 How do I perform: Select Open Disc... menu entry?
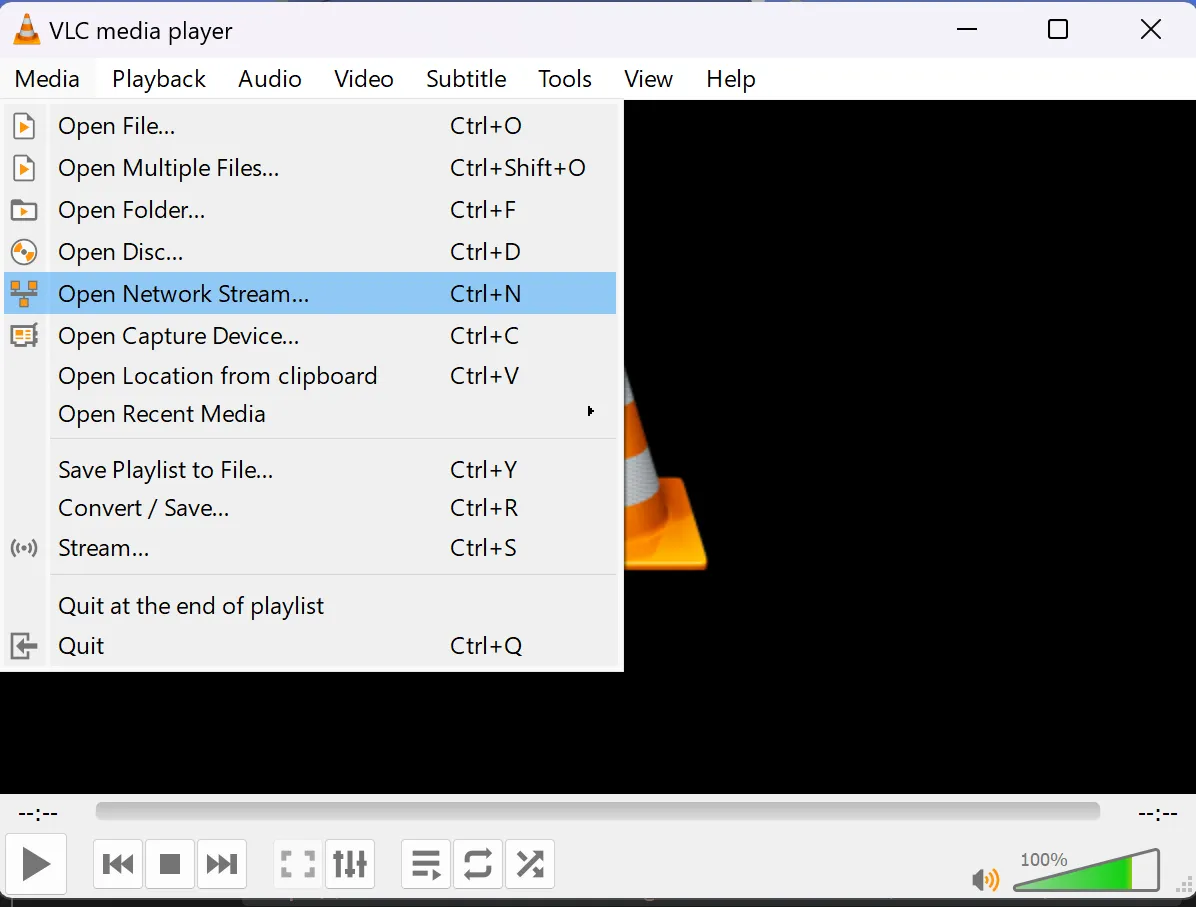click(310, 252)
